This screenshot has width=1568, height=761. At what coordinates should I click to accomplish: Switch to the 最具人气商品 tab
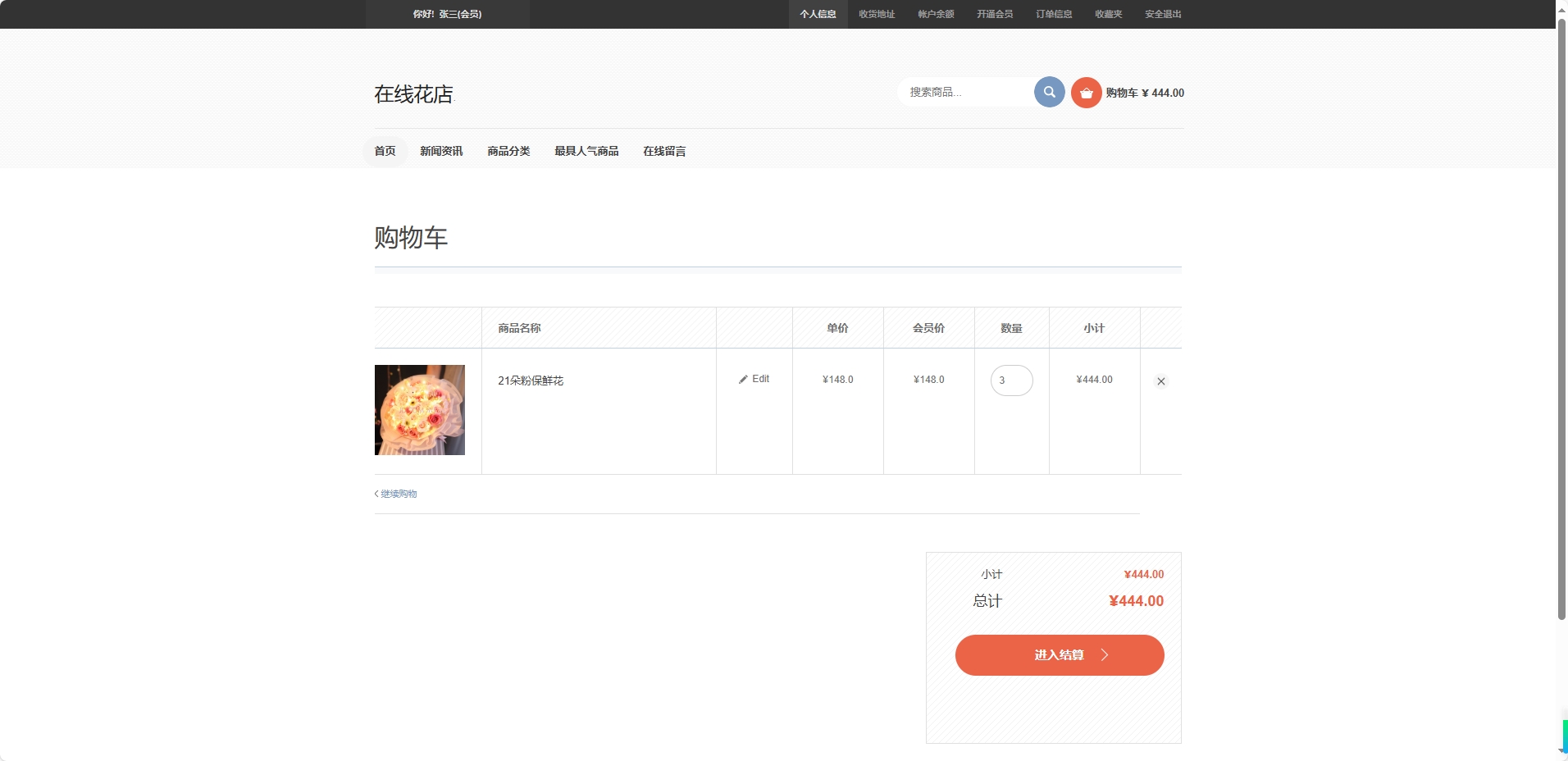586,151
